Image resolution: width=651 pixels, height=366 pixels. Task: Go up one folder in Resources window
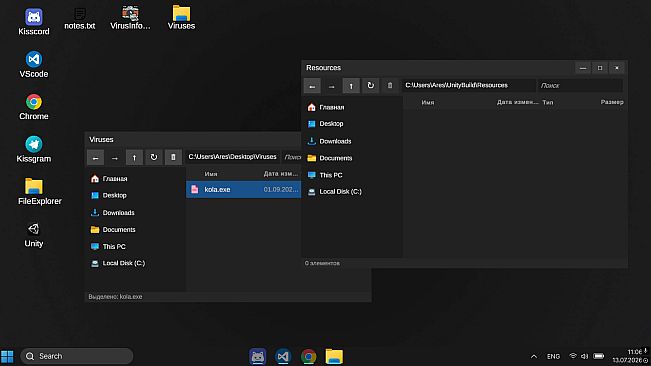(x=351, y=86)
